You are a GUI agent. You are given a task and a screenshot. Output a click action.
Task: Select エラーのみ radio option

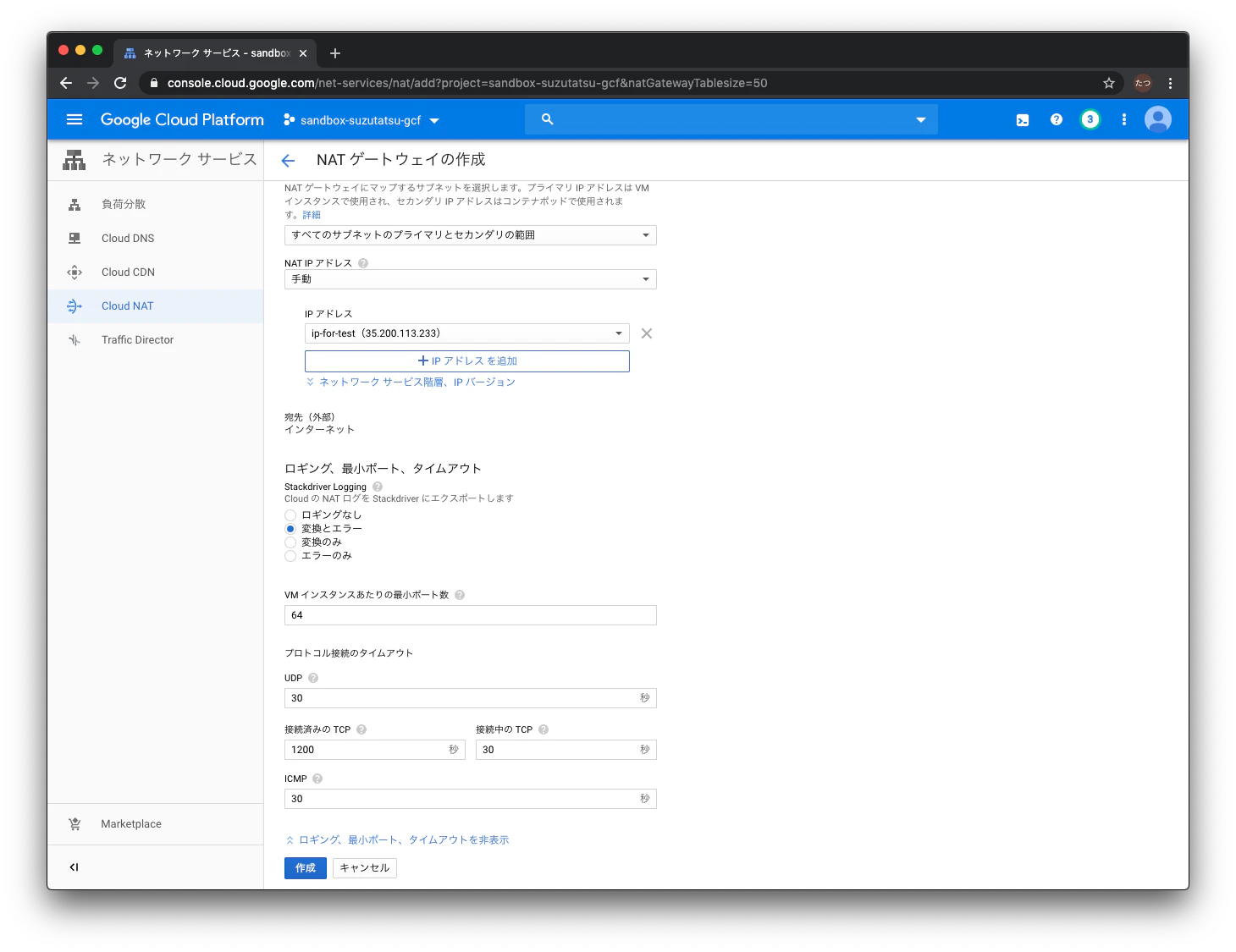coord(290,556)
